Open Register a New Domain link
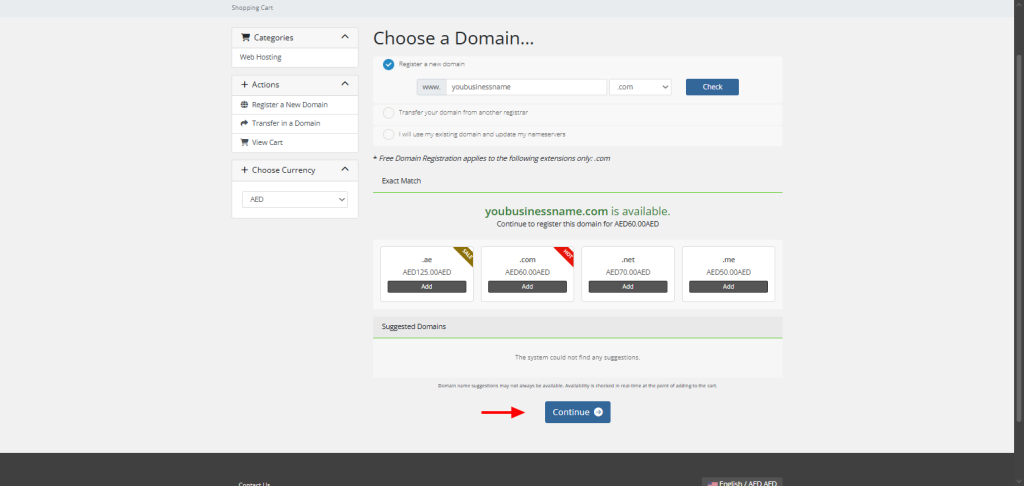This screenshot has height=486, width=1024. (x=290, y=105)
